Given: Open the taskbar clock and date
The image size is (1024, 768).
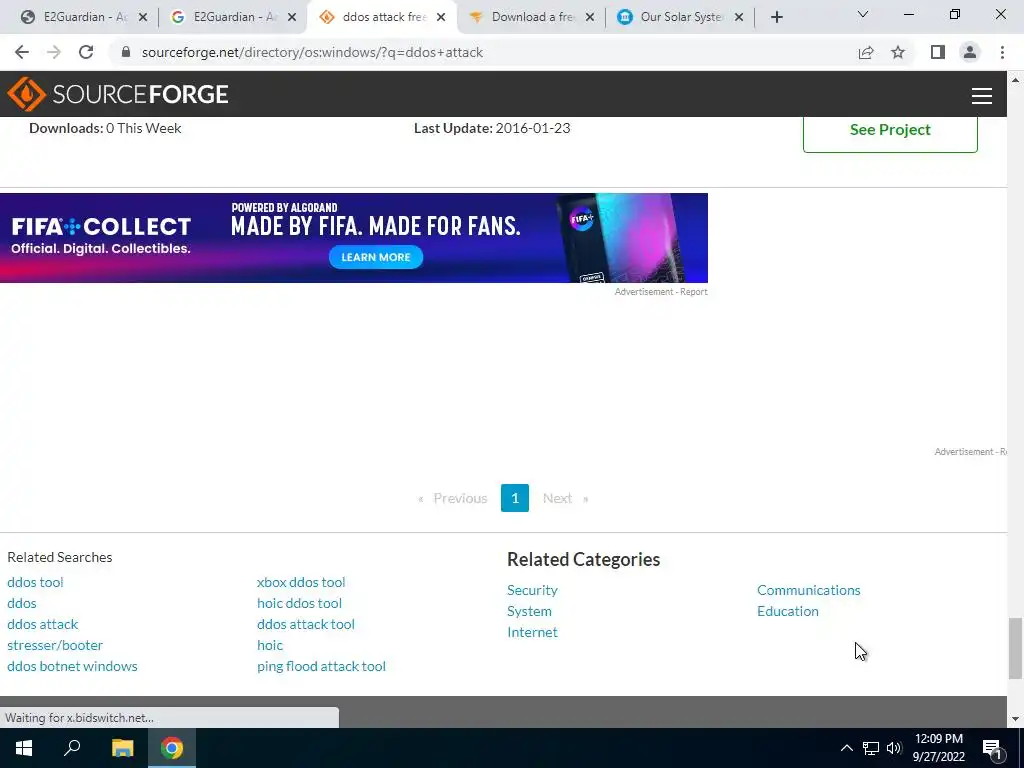Looking at the screenshot, I should (938, 748).
